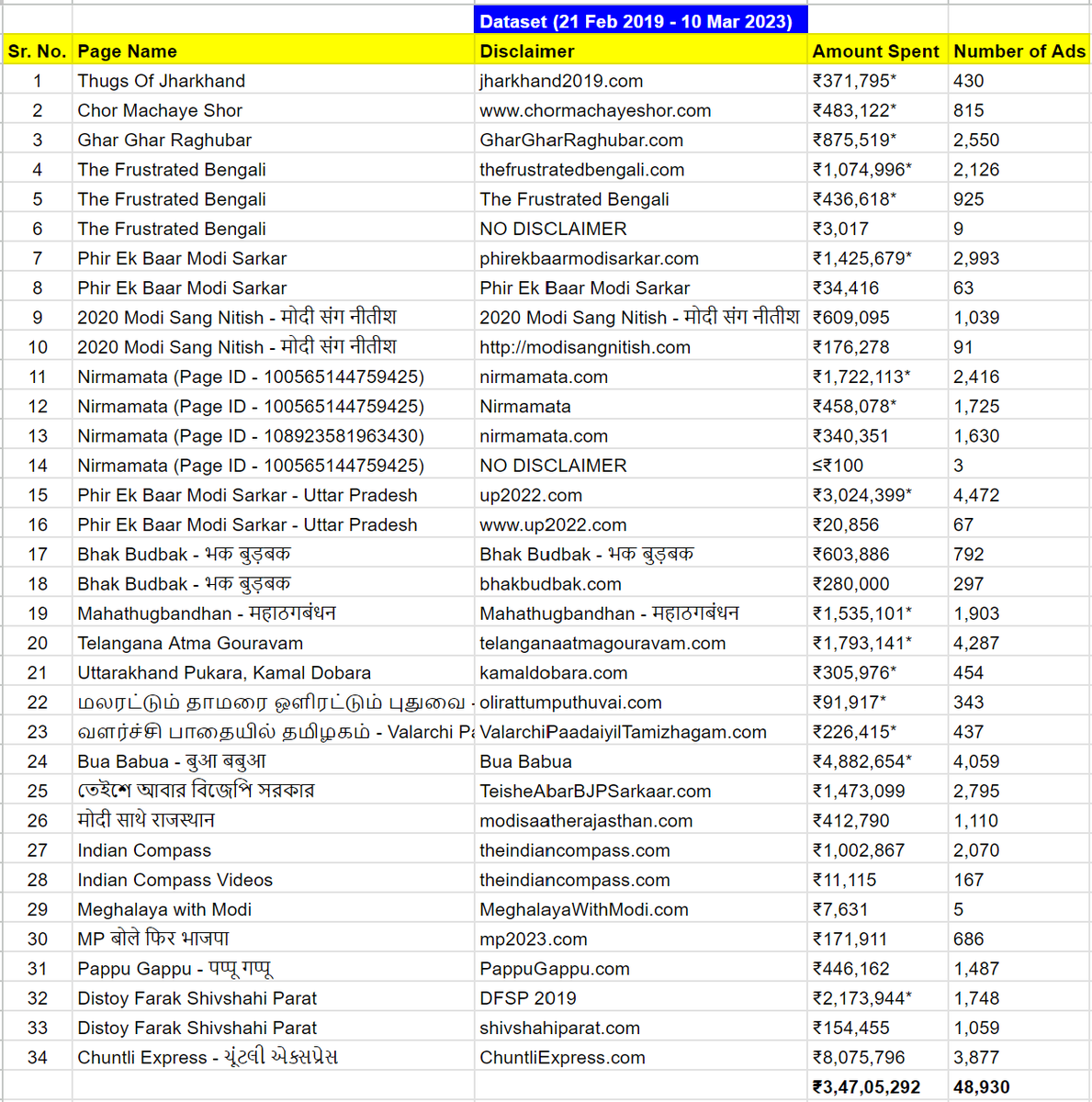Click 'ChuntliExpress.com' cell
Screen dimensions: 1092x1102
point(641,1057)
